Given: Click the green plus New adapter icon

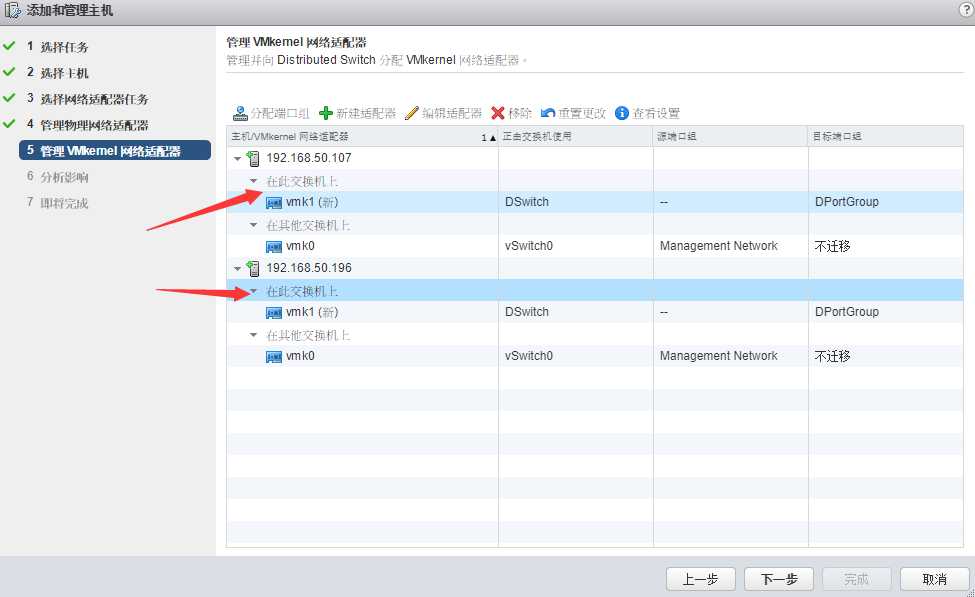Looking at the screenshot, I should click(x=326, y=113).
